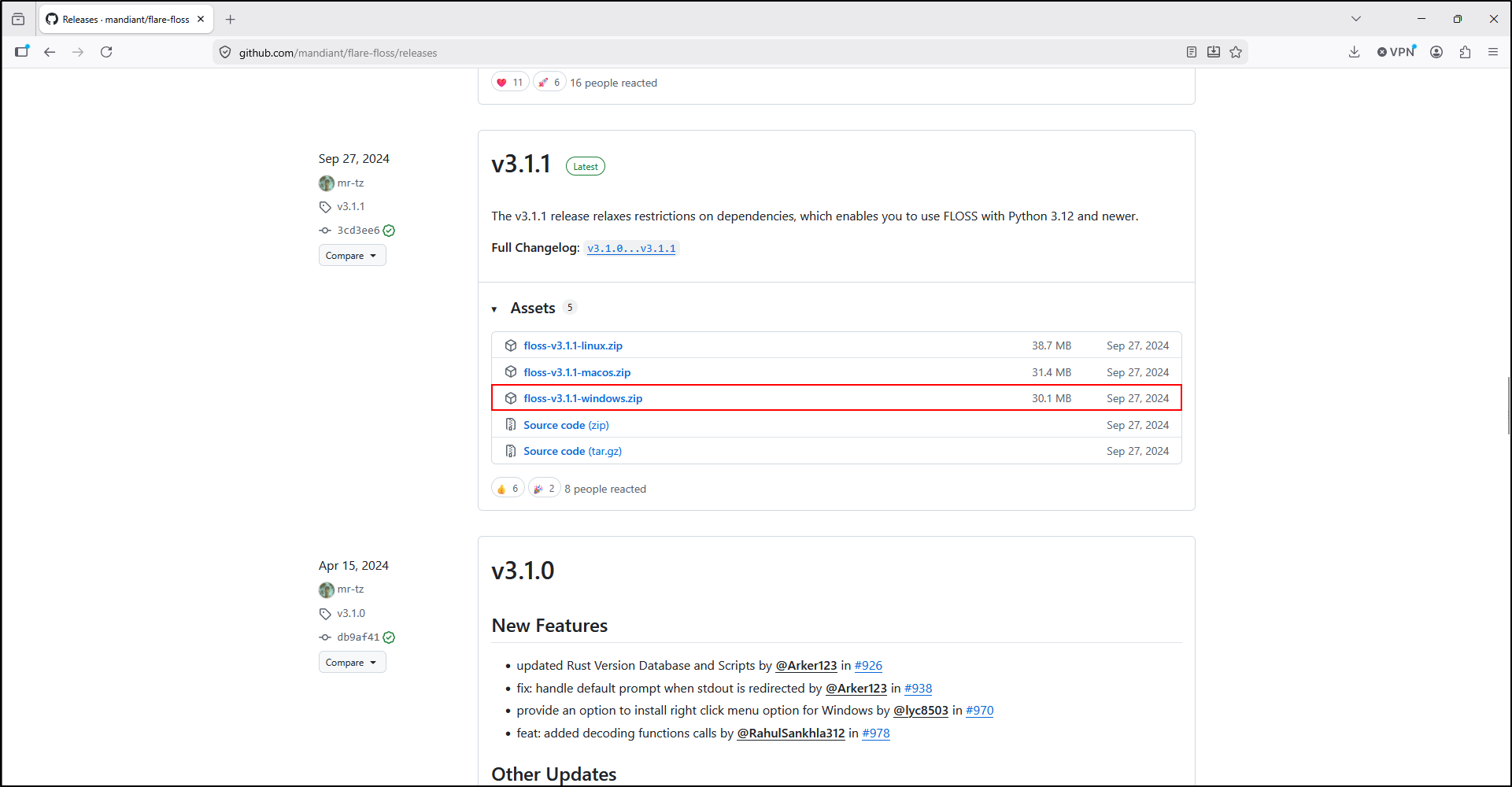Open the Compare dropdown for v3.1.0
Screen dimensions: 1512x787
coord(352,663)
